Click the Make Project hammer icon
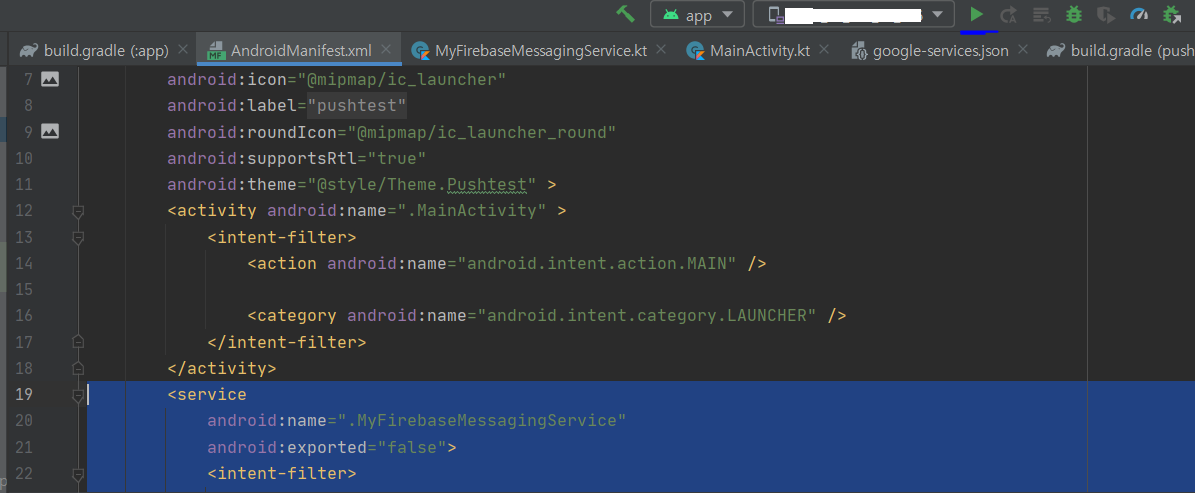Image resolution: width=1195 pixels, height=493 pixels. 626,14
